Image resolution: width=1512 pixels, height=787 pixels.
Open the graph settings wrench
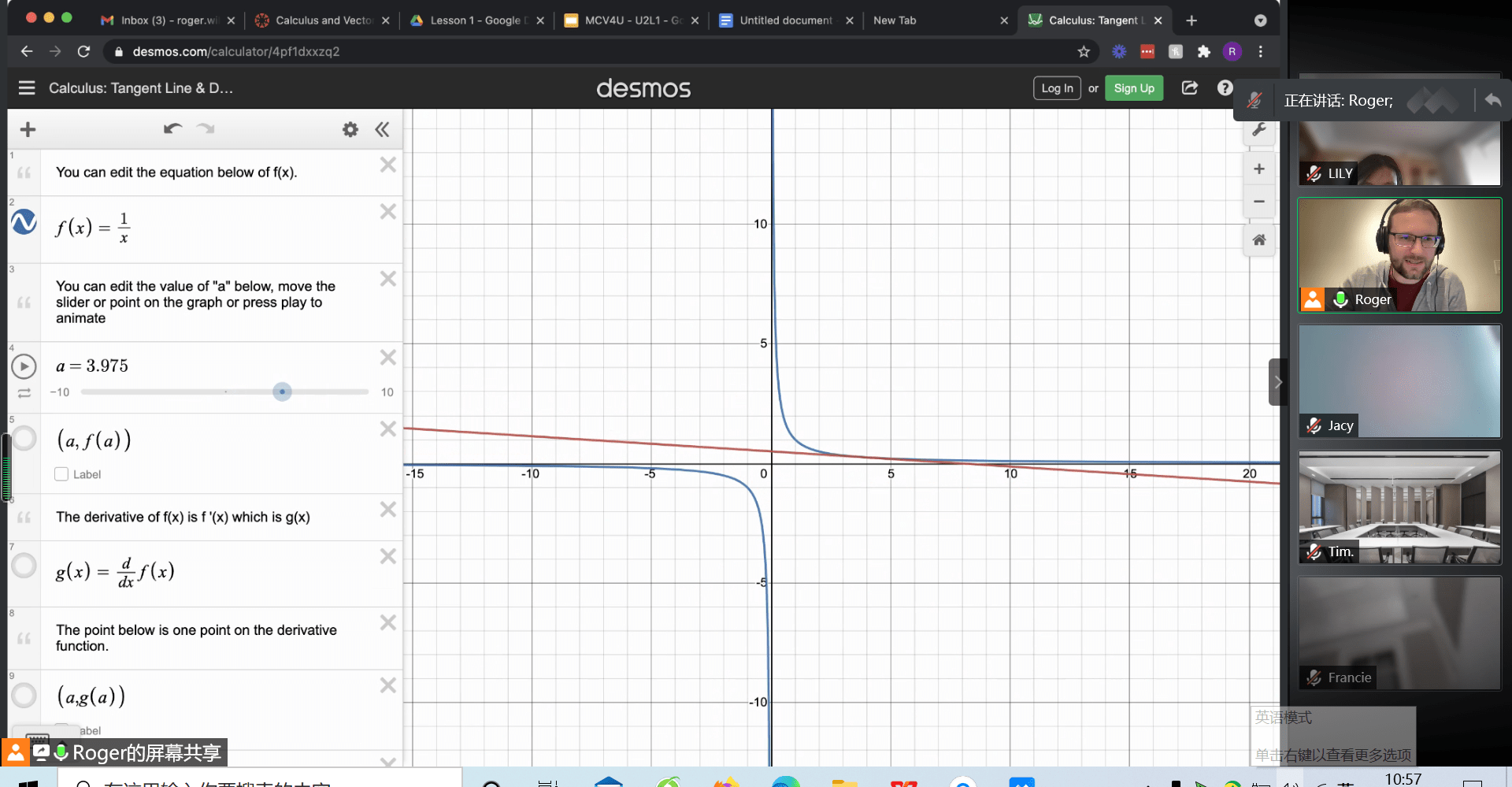(1259, 129)
